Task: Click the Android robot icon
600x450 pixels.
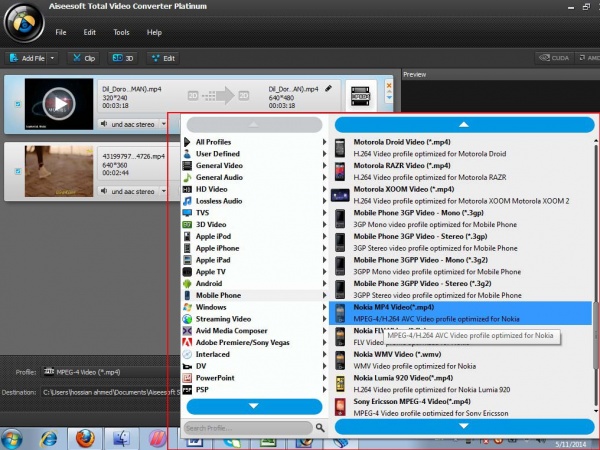Action: click(x=187, y=284)
